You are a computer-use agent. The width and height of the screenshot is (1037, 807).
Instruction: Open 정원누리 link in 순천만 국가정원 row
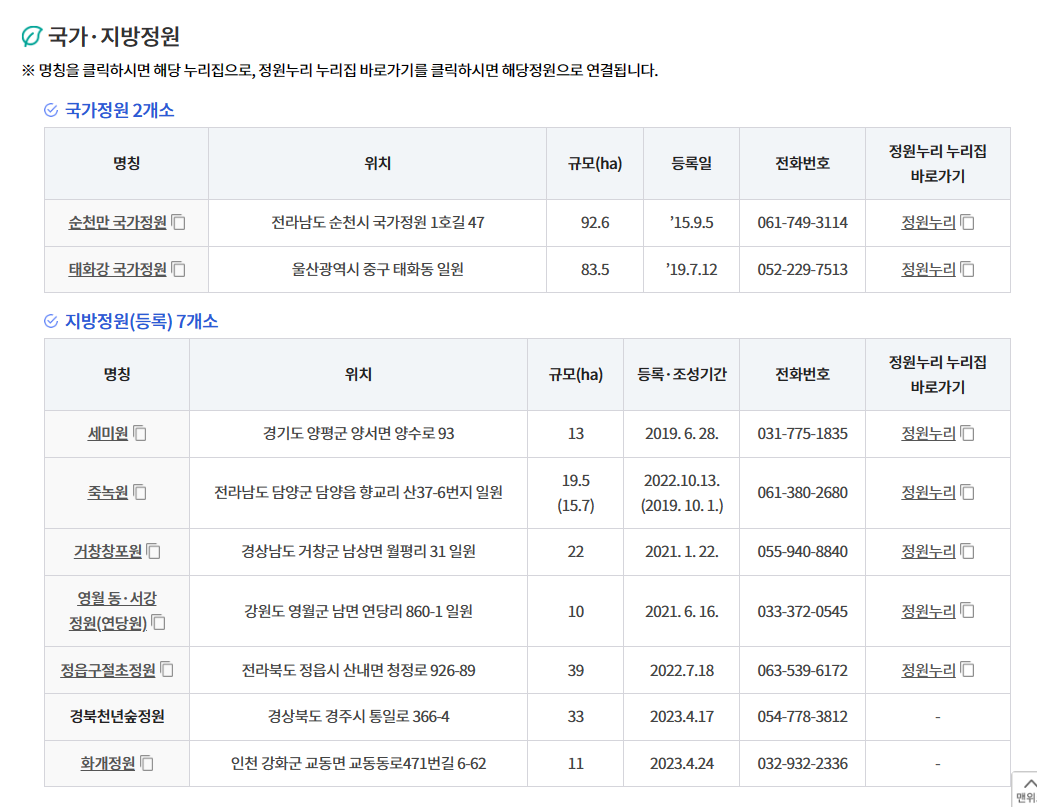tap(928, 223)
